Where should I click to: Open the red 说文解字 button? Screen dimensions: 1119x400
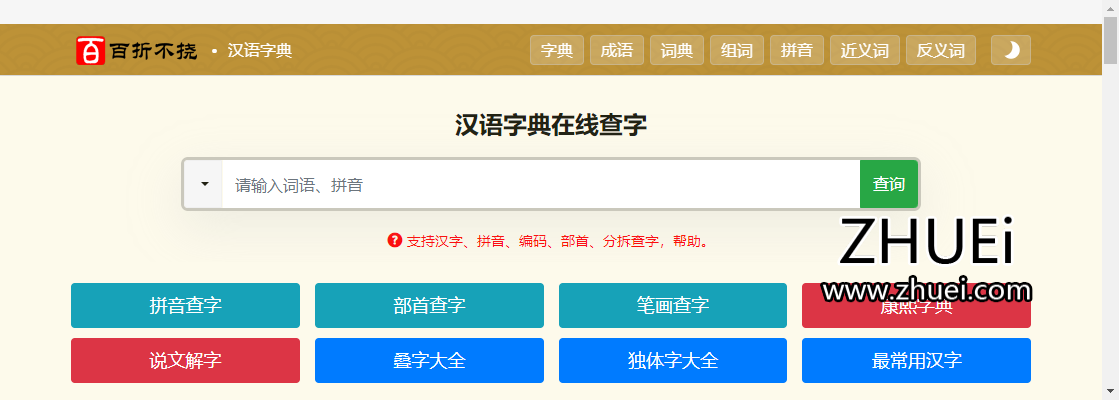185,361
